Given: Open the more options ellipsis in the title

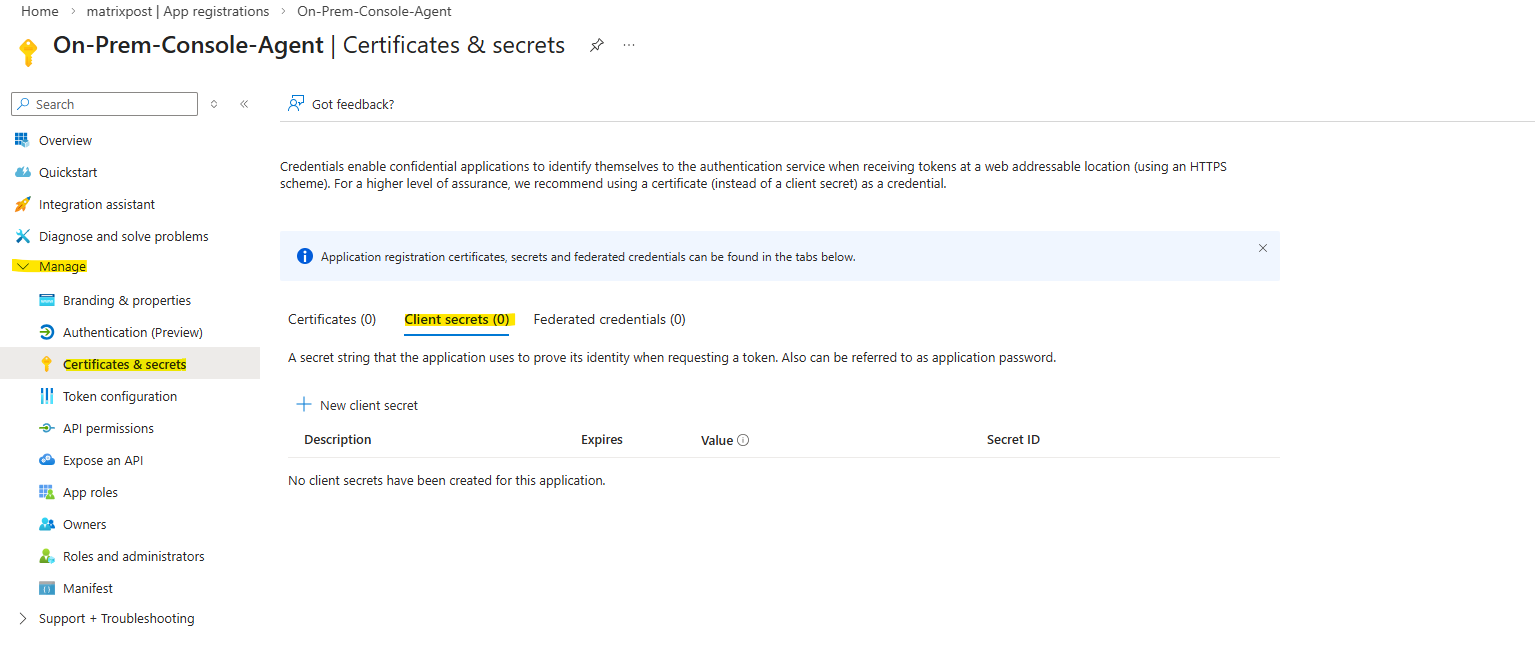Looking at the screenshot, I should pos(629,45).
